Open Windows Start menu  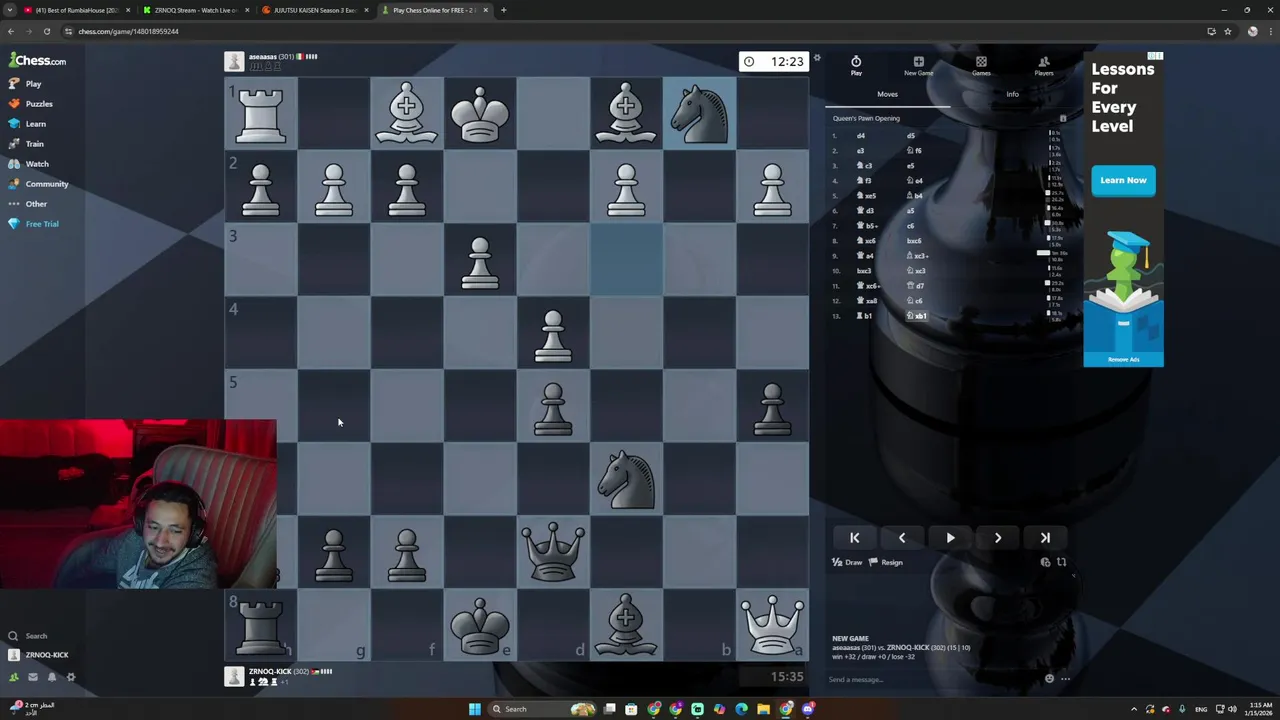[475, 709]
